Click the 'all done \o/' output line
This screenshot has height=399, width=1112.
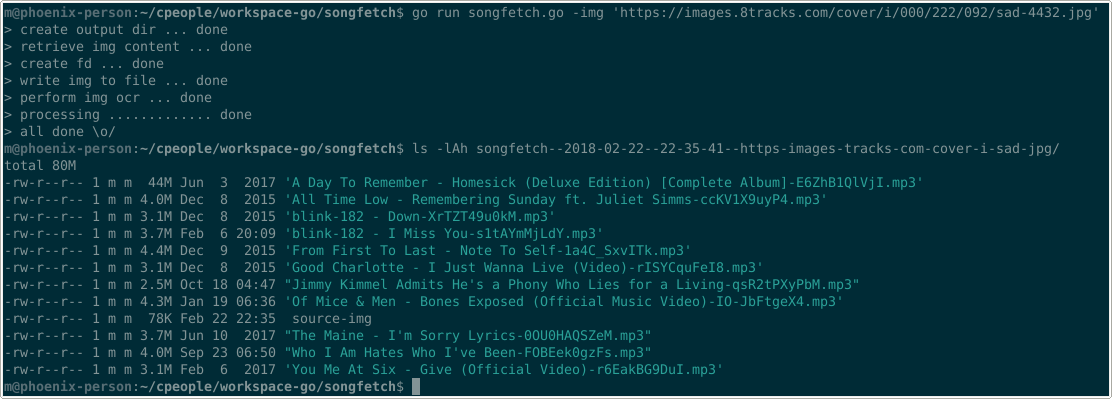60,132
